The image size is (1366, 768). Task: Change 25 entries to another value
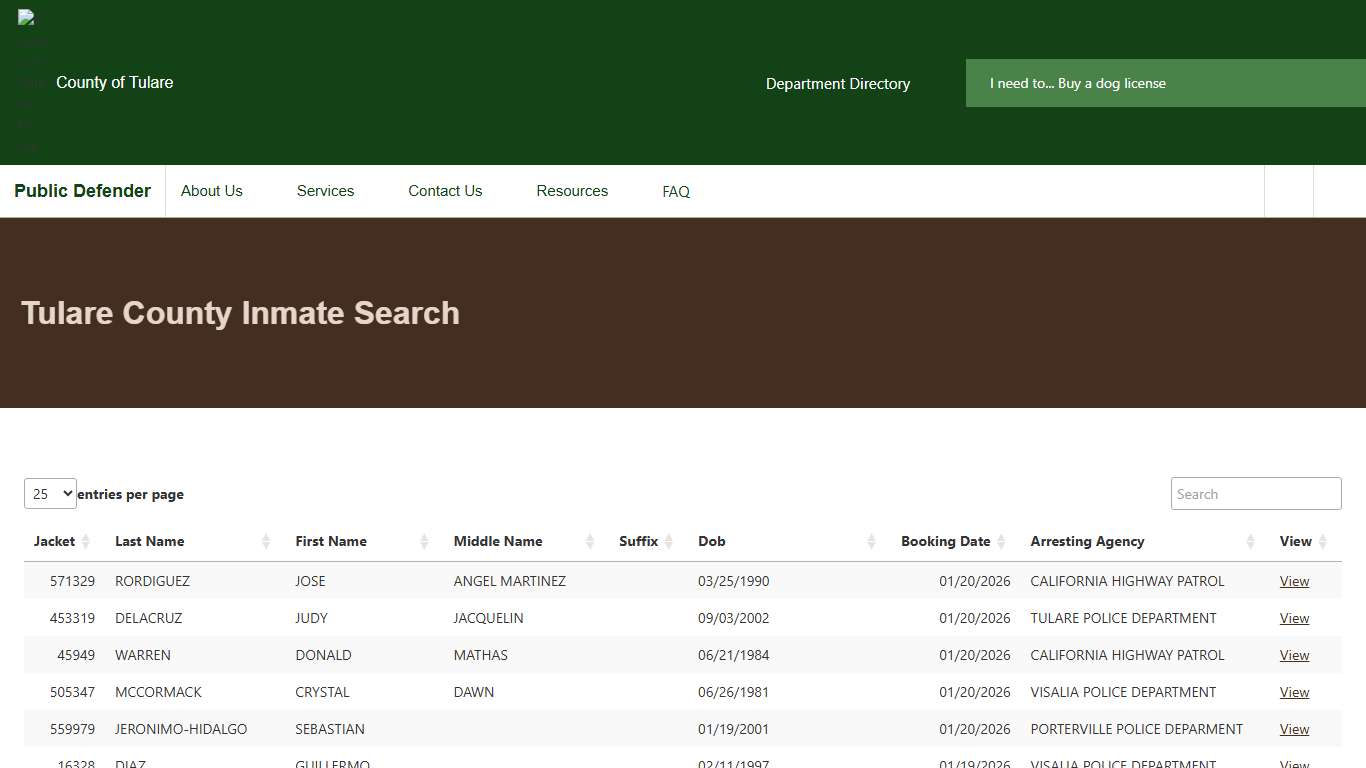[x=50, y=493]
